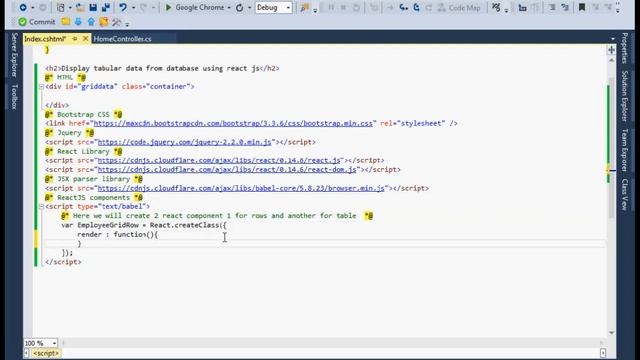Click the blue pull-down arrow icon
The image size is (640, 360).
pyautogui.click(x=78, y=22)
